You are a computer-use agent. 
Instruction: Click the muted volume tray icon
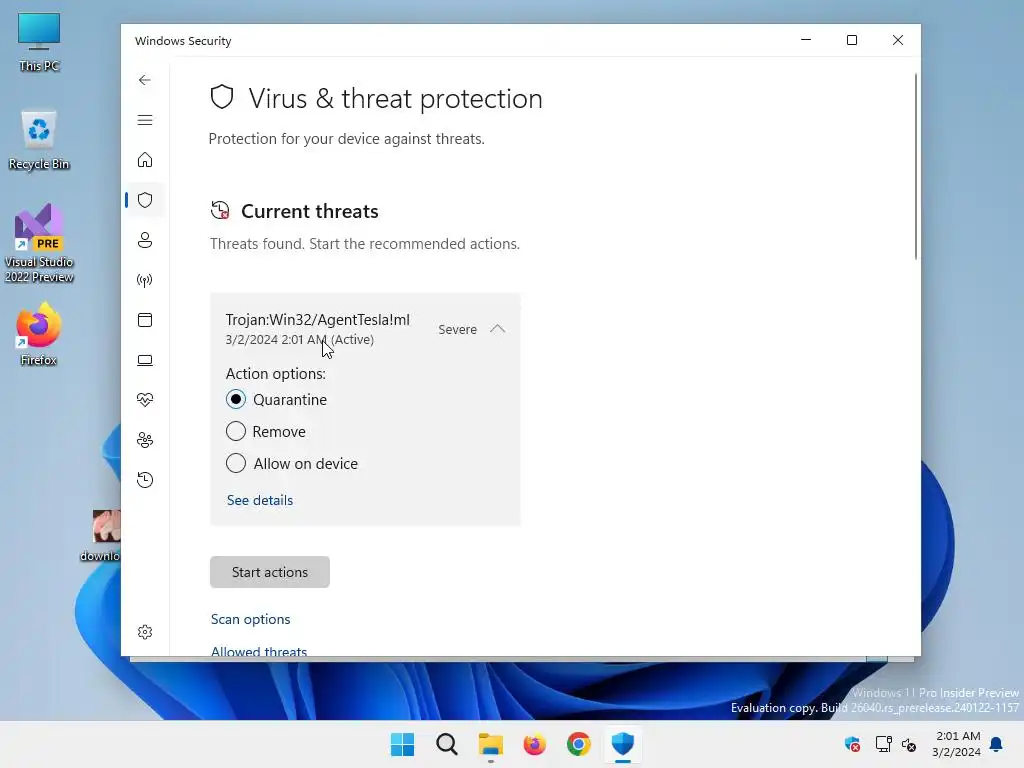point(909,744)
